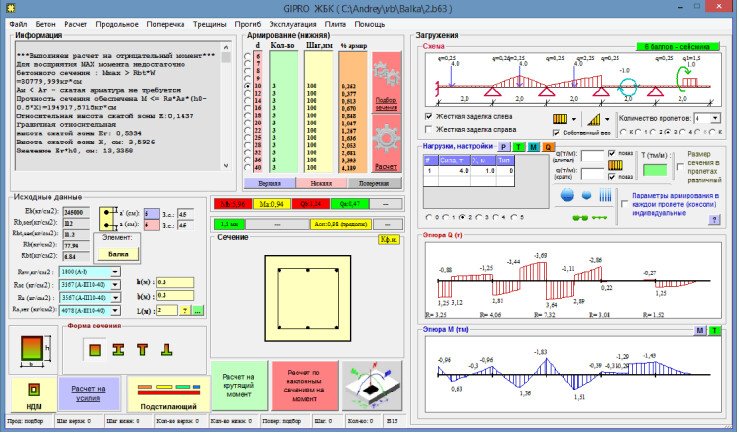Click the green T button on moment diagram
Viewport: 739px width, 433px height.
tap(714, 331)
